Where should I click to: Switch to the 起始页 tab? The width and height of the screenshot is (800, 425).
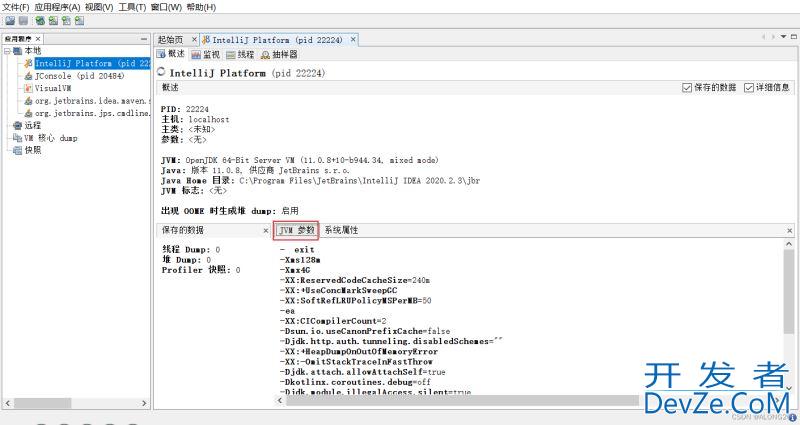coord(170,39)
